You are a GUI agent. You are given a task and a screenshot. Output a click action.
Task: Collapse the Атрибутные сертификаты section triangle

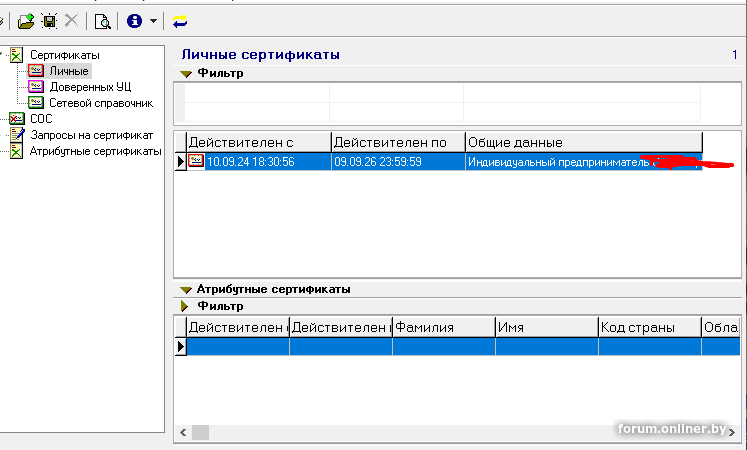[186, 290]
